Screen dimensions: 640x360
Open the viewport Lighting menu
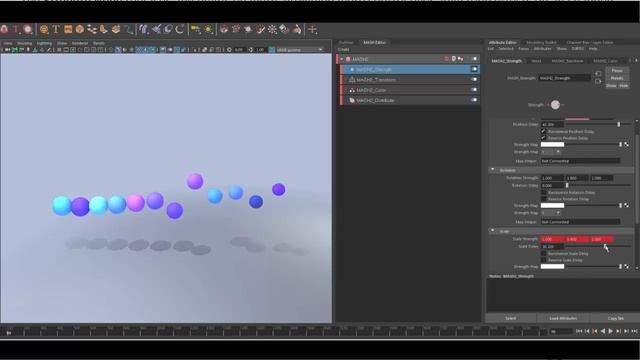[x=44, y=43]
